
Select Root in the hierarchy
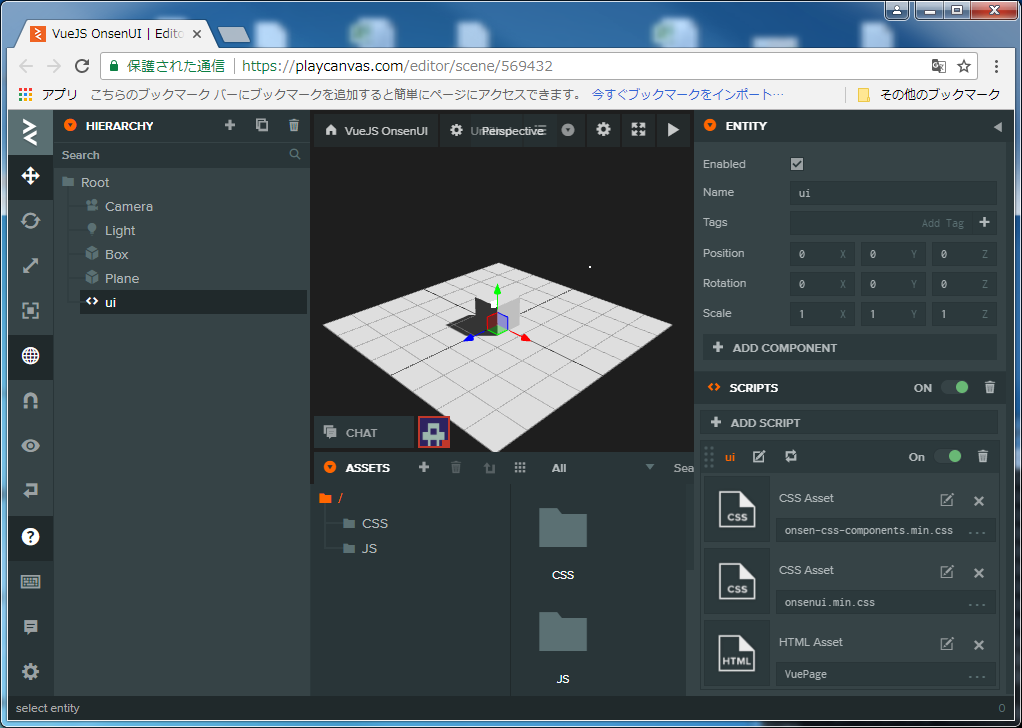pyautogui.click(x=95, y=182)
